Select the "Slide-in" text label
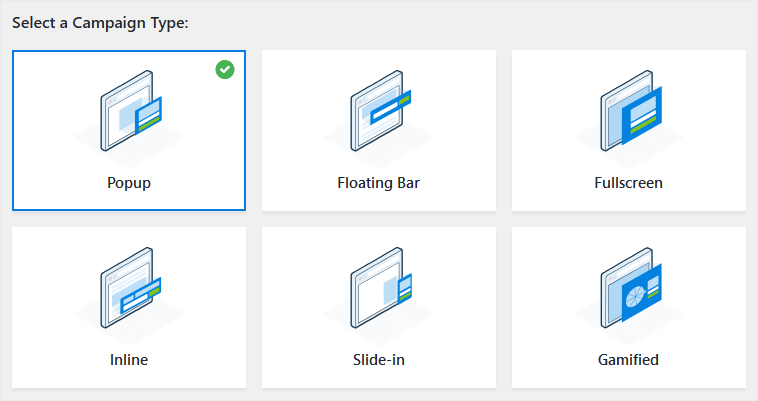758x401 pixels. pyautogui.click(x=379, y=360)
